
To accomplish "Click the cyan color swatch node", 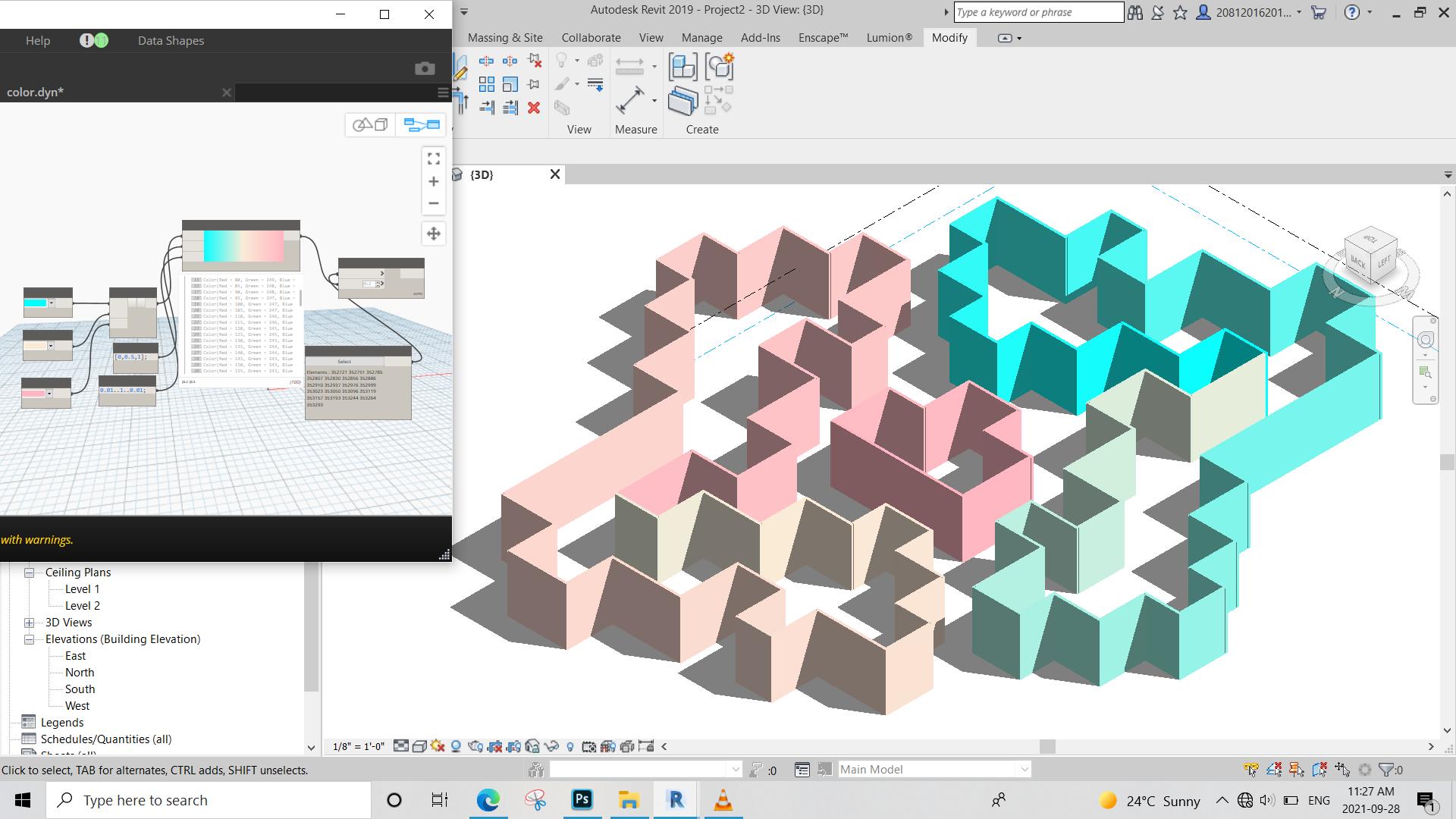I will tap(35, 303).
